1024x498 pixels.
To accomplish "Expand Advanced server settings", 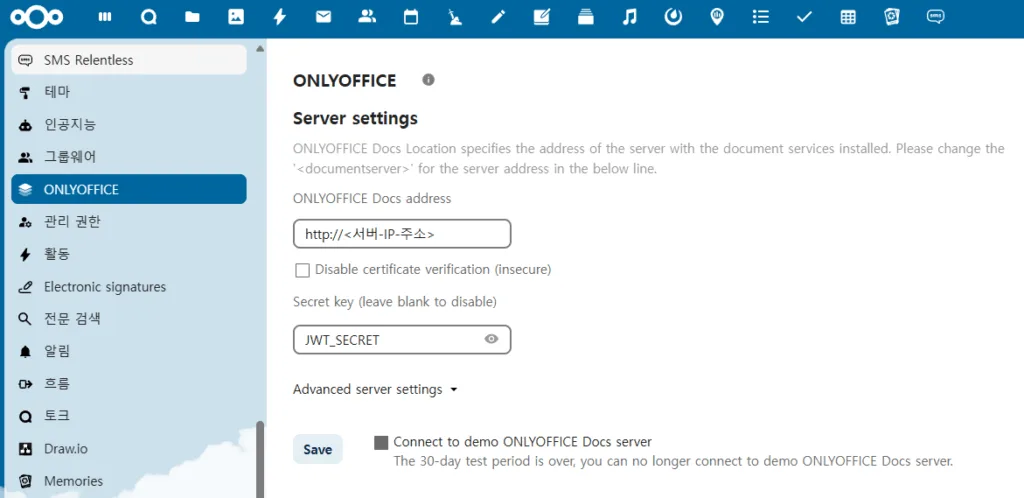I will tap(376, 390).
